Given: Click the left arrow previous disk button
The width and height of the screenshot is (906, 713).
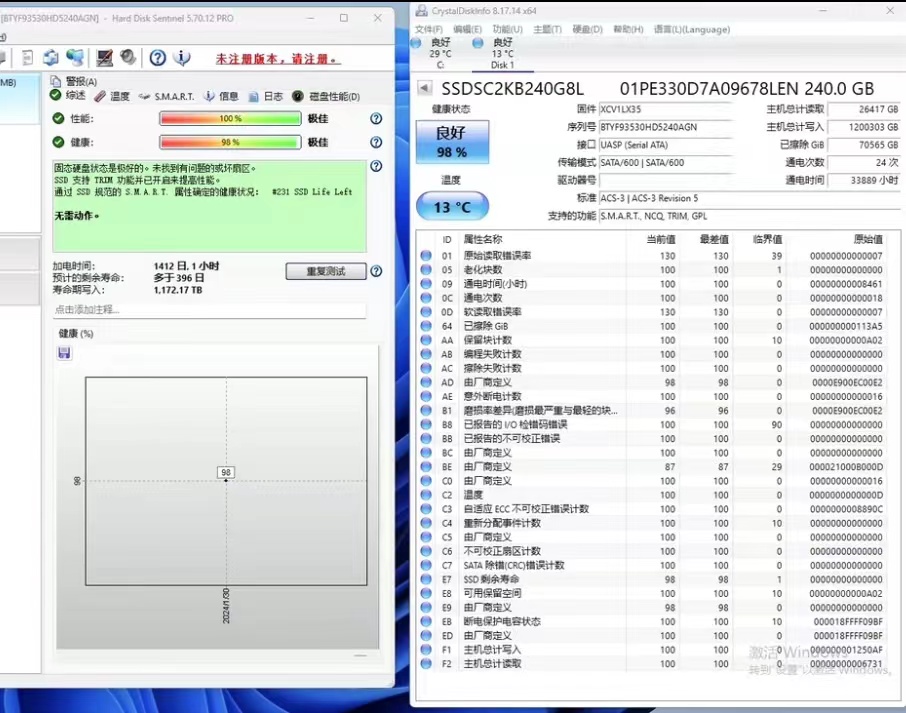Looking at the screenshot, I should (424, 88).
